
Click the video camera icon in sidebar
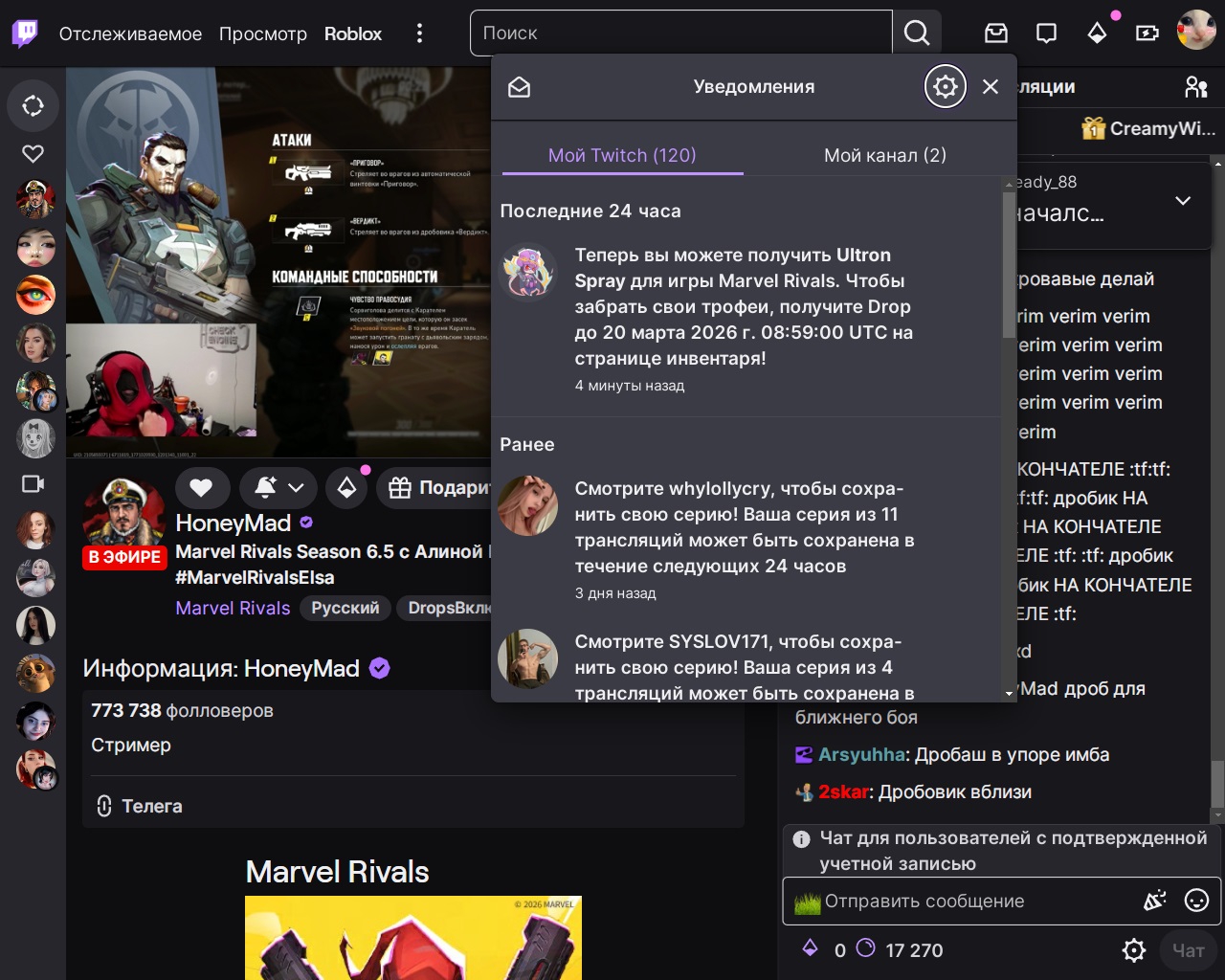(33, 483)
